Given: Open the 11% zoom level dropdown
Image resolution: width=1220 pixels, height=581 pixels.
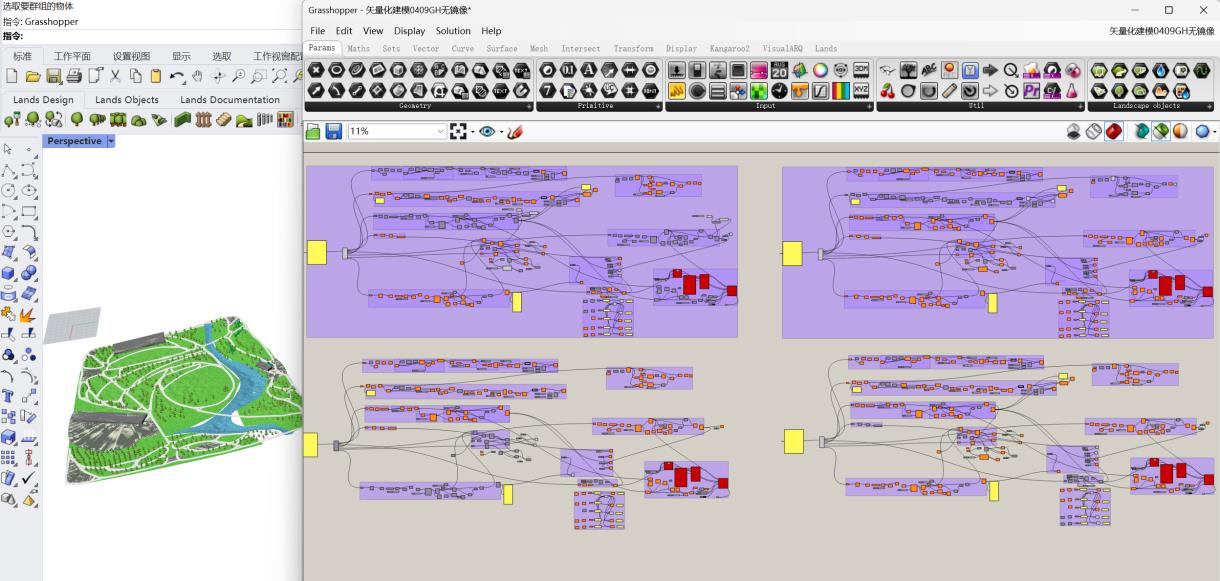Looking at the screenshot, I should [440, 132].
